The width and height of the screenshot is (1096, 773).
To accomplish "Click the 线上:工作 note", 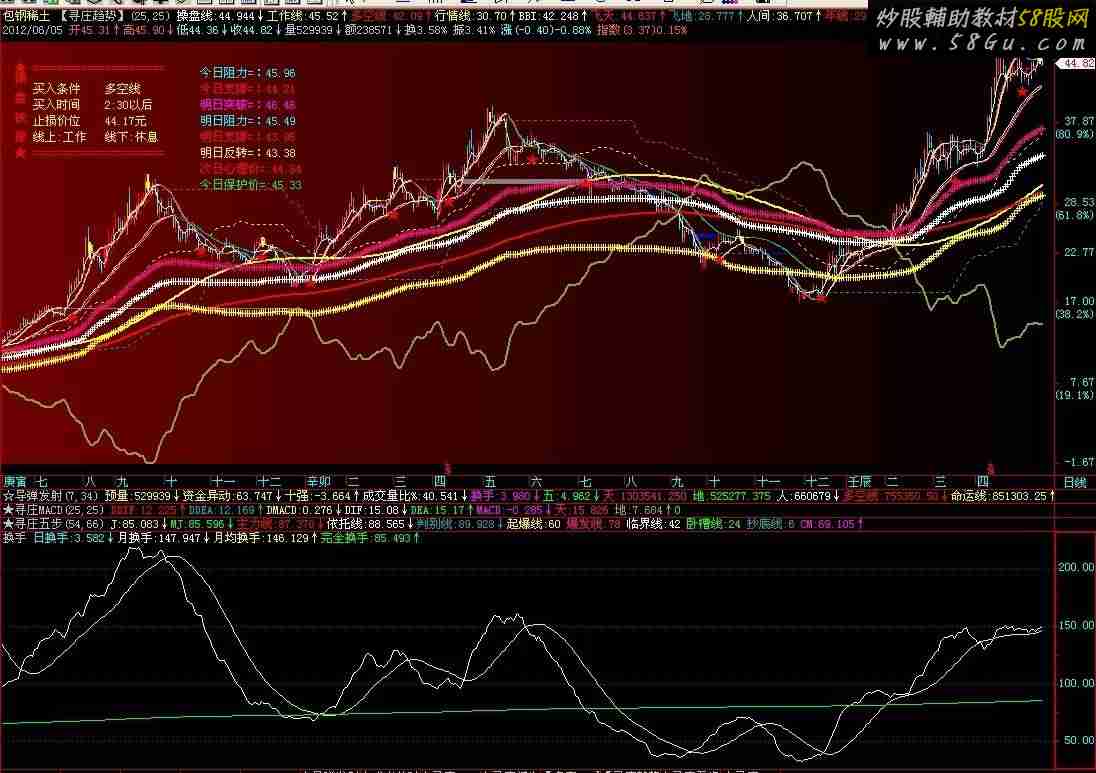I will pos(59,137).
